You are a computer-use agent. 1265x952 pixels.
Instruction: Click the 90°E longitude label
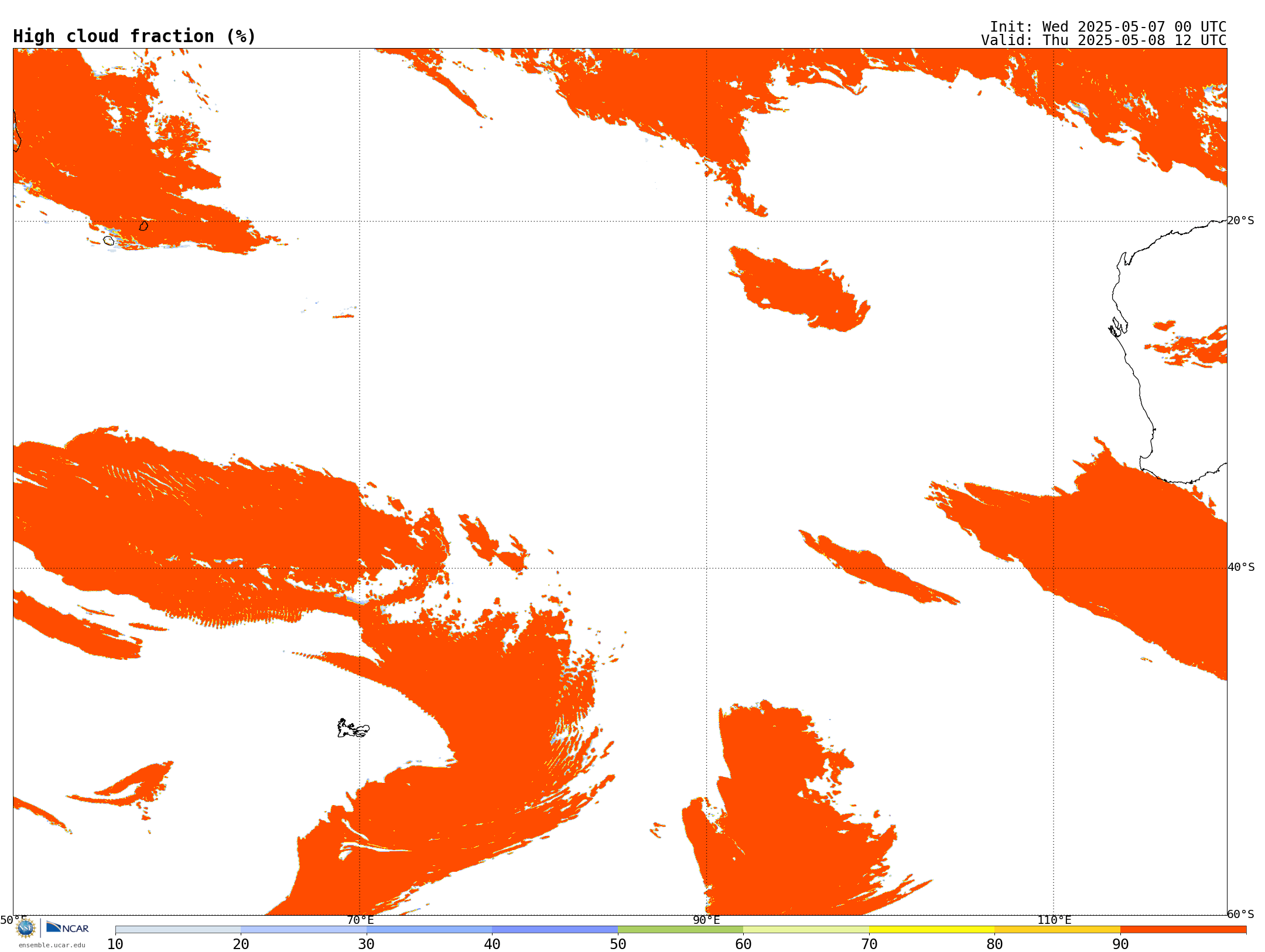[x=706, y=920]
